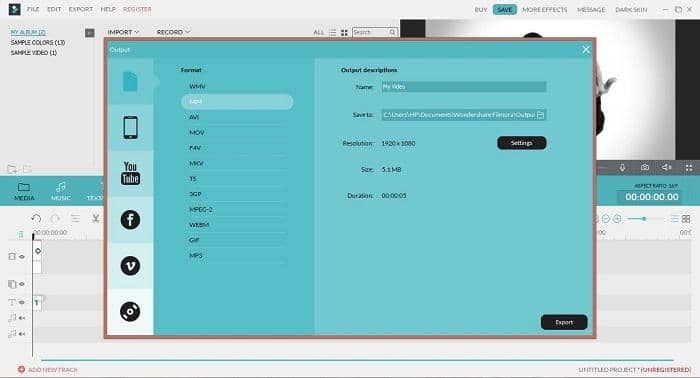This screenshot has height=378, width=700.
Task: Open the HELP menu
Action: pyautogui.click(x=108, y=9)
